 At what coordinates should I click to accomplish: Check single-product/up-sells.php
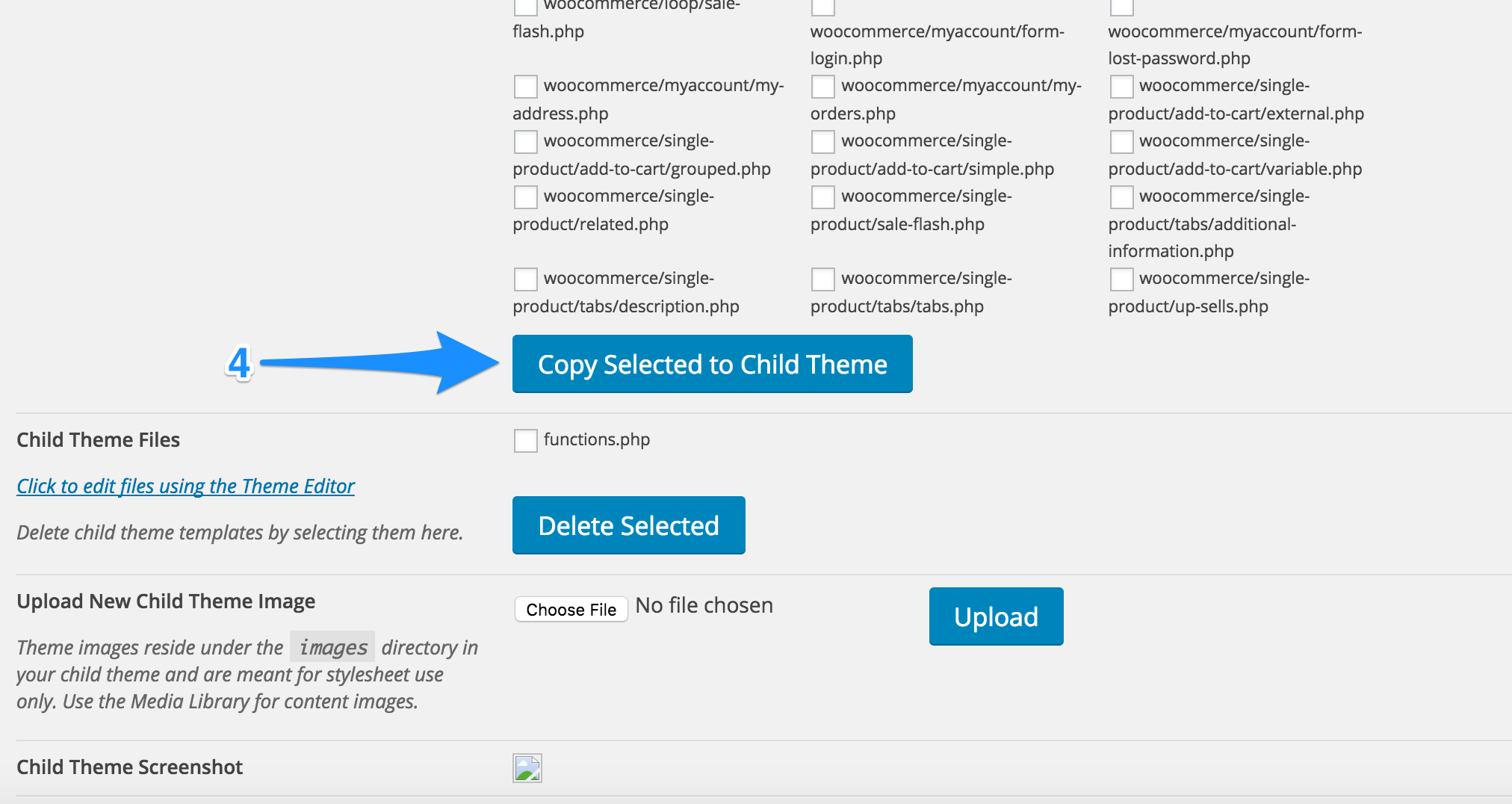(x=1121, y=279)
